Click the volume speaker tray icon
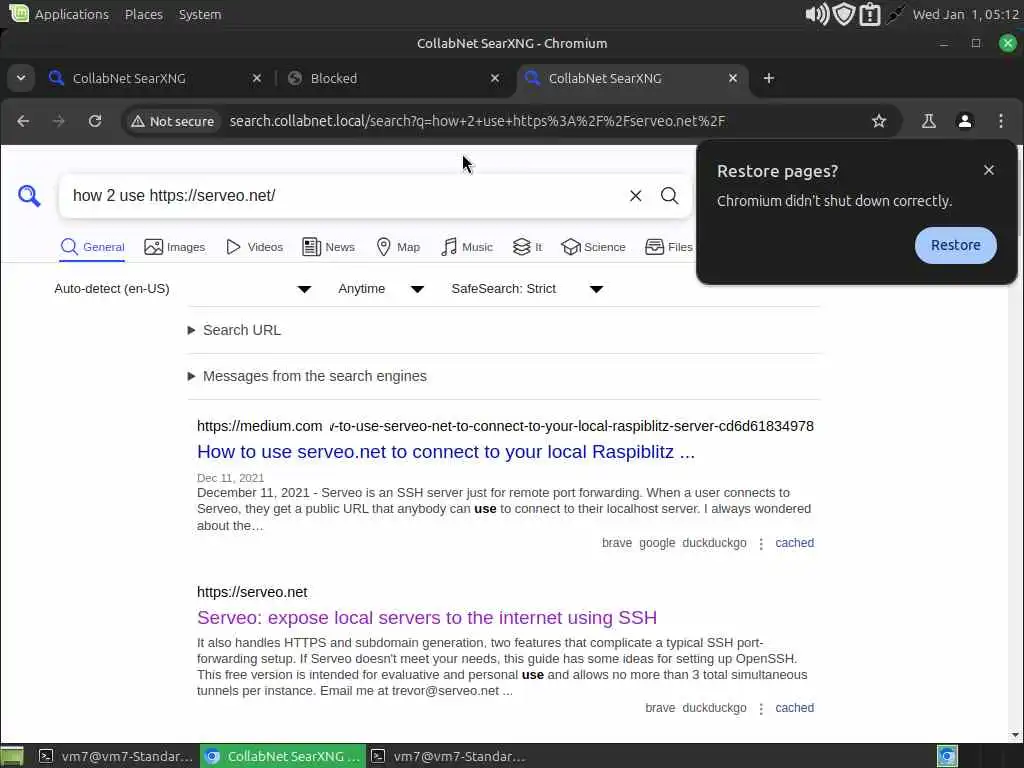 point(816,14)
